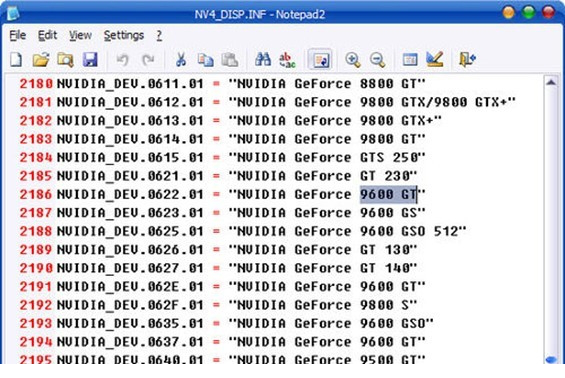Open the Settings menu
Screen dimensions: 565x378
[124, 35]
